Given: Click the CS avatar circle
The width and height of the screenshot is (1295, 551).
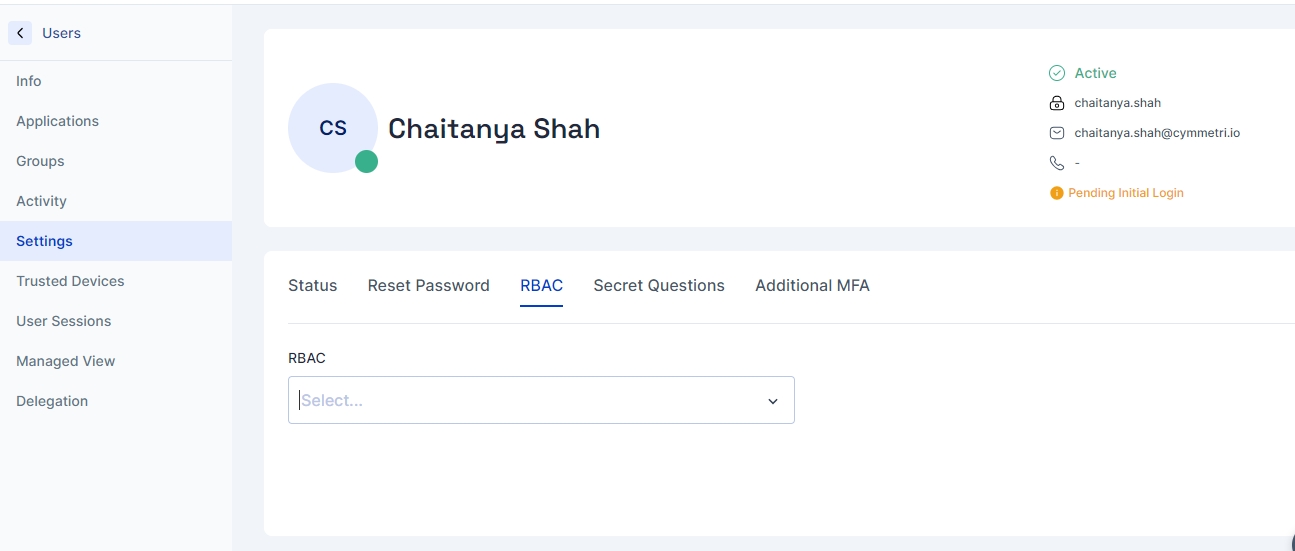Looking at the screenshot, I should pos(332,128).
